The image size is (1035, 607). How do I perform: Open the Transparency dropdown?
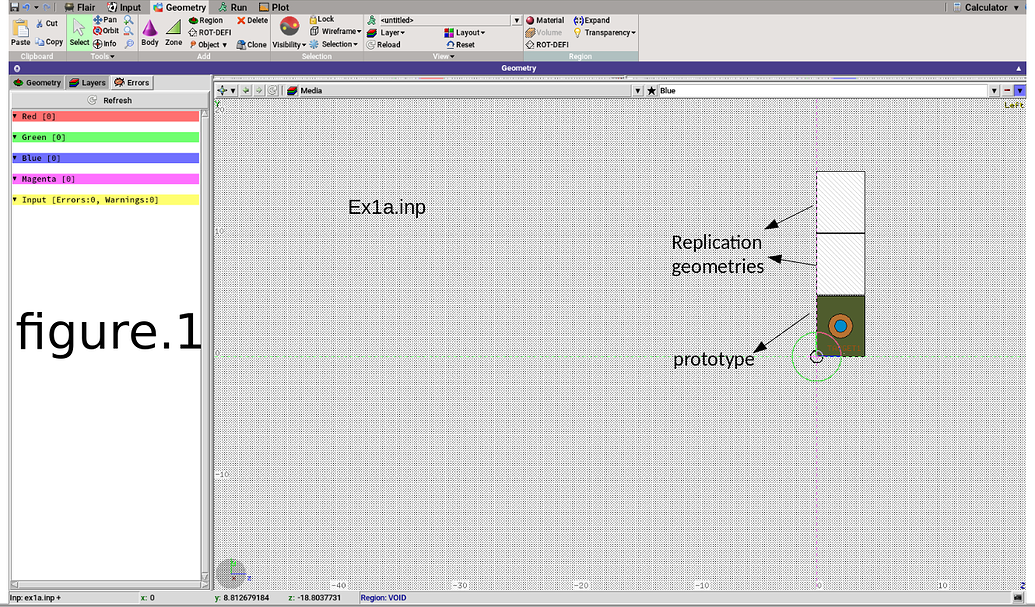click(609, 32)
